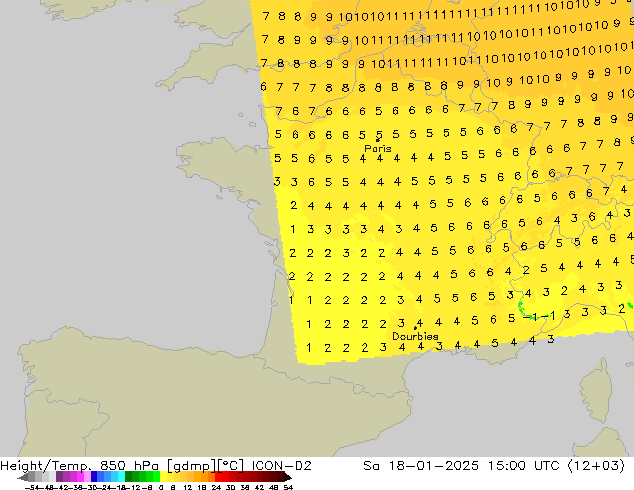The height and width of the screenshot is (490, 634).
Task: Click the Dourbies location dot marker
Action: click(415, 328)
